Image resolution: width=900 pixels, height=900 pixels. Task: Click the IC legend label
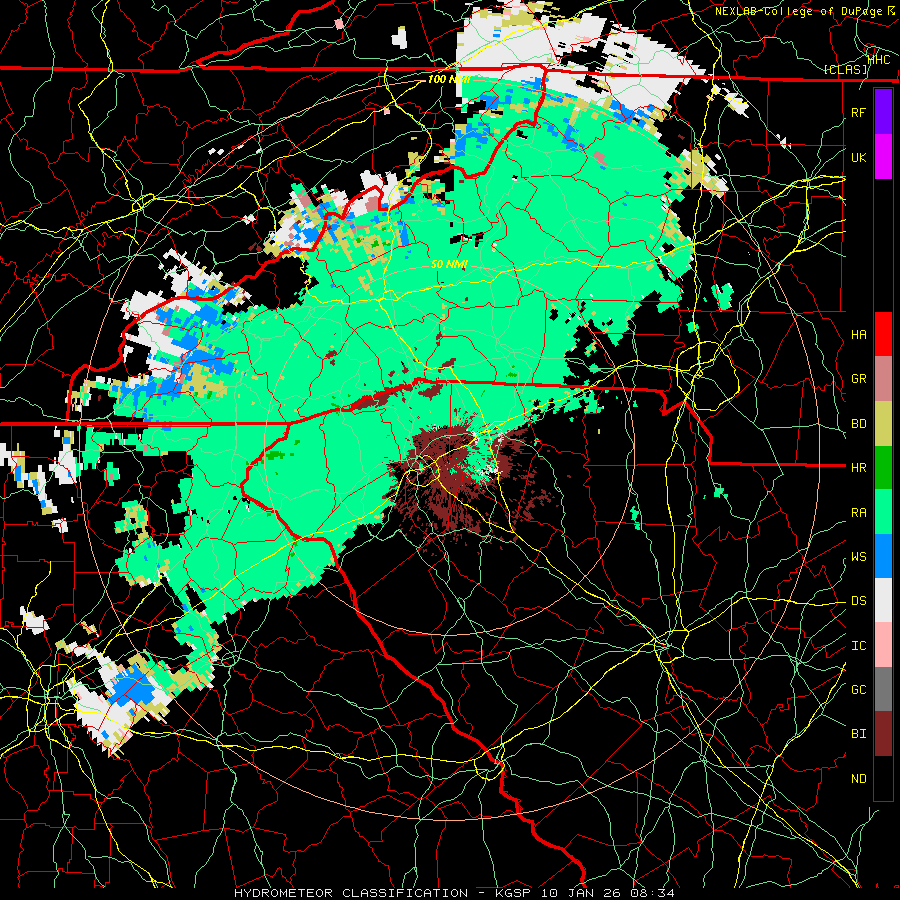(859, 646)
